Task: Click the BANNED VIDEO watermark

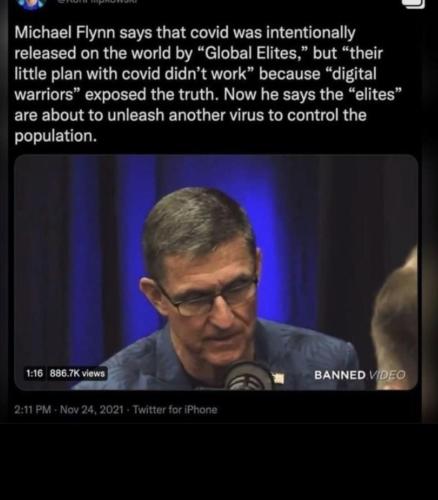Action: (x=360, y=375)
